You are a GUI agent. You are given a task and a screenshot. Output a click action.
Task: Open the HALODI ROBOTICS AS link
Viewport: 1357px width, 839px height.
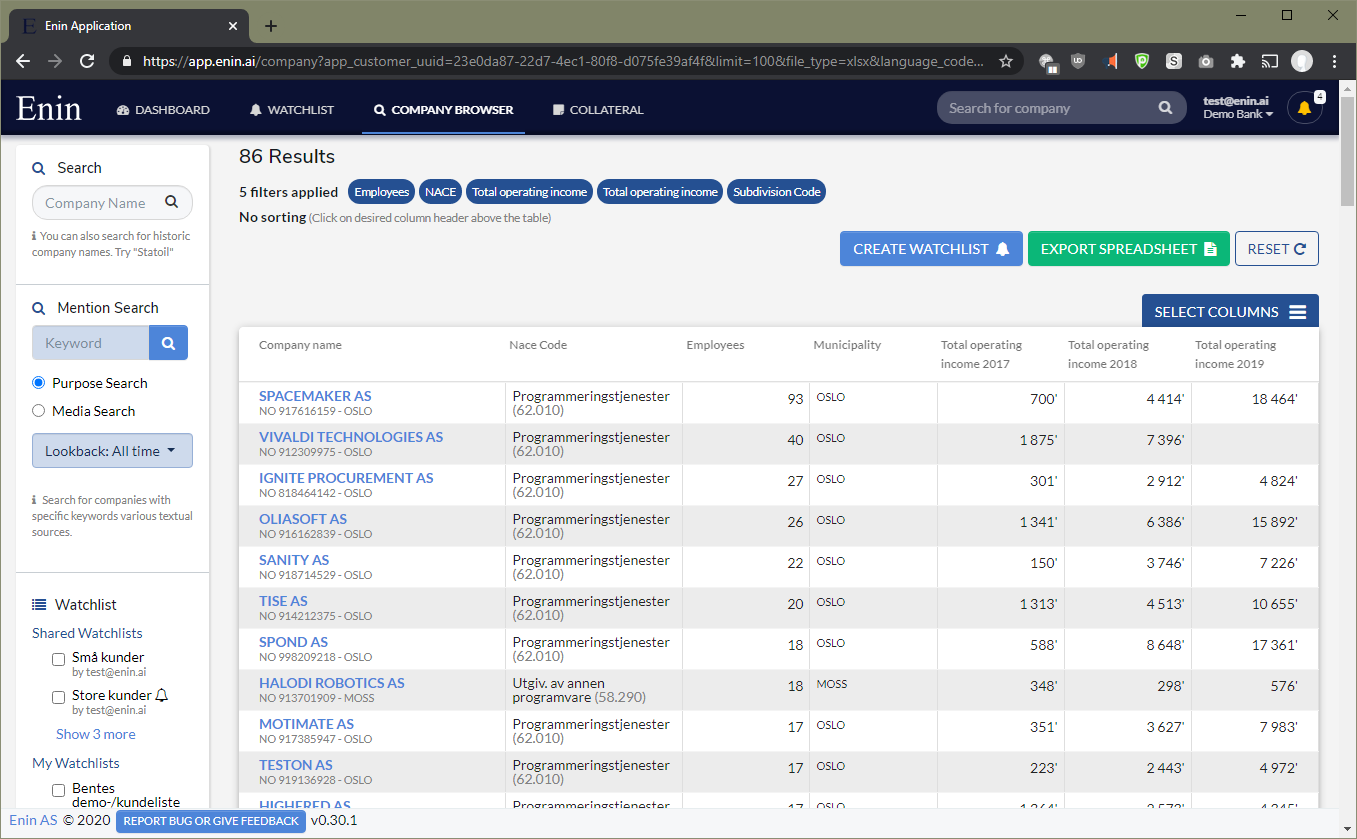click(x=332, y=683)
